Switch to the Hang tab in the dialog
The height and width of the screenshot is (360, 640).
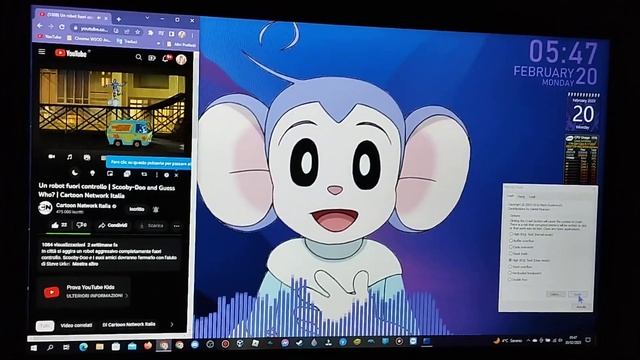522,196
